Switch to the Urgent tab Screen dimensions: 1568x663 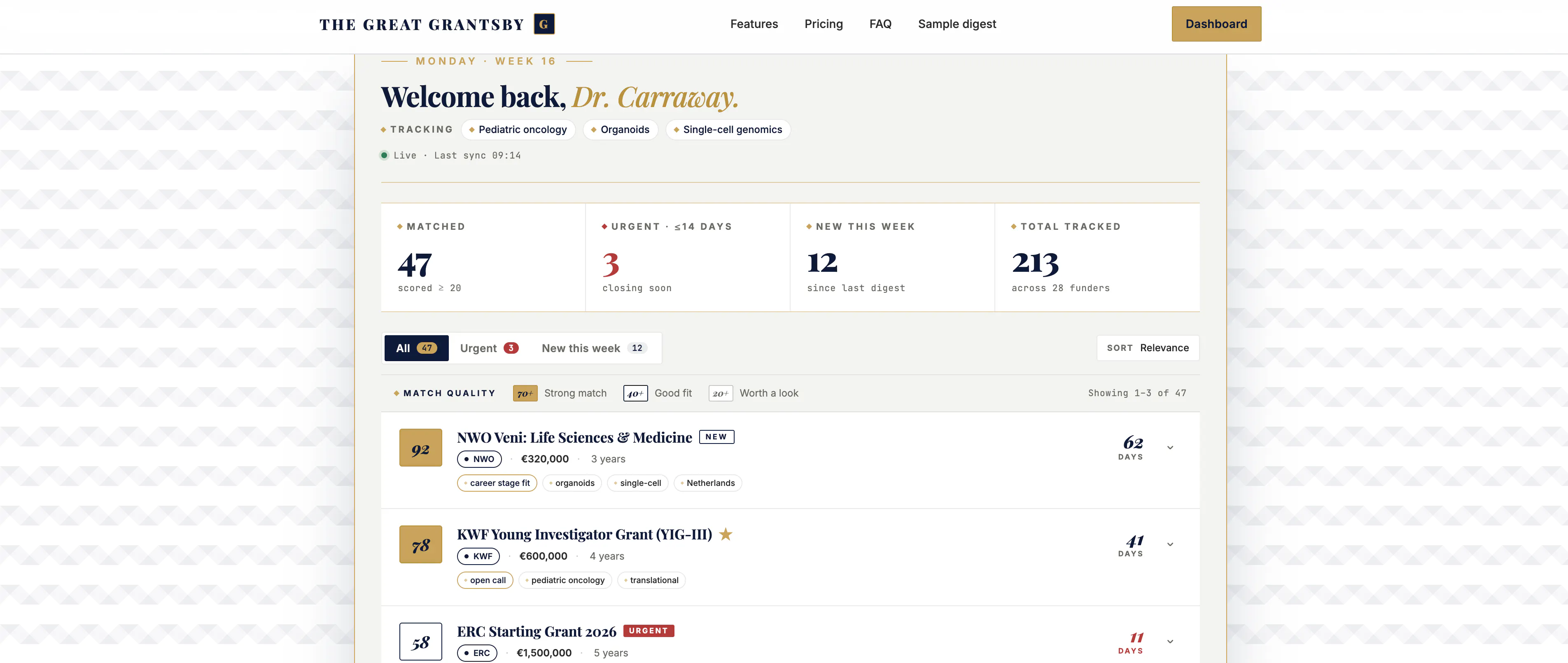click(x=489, y=348)
